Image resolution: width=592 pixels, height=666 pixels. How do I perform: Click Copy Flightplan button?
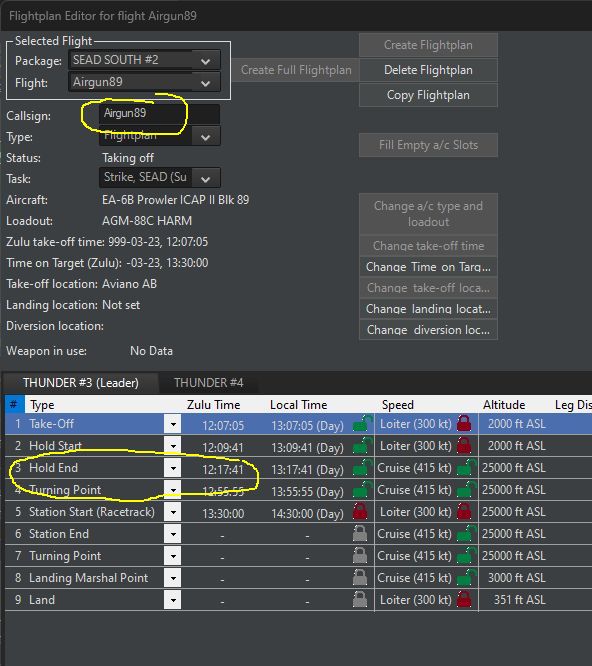(x=428, y=95)
